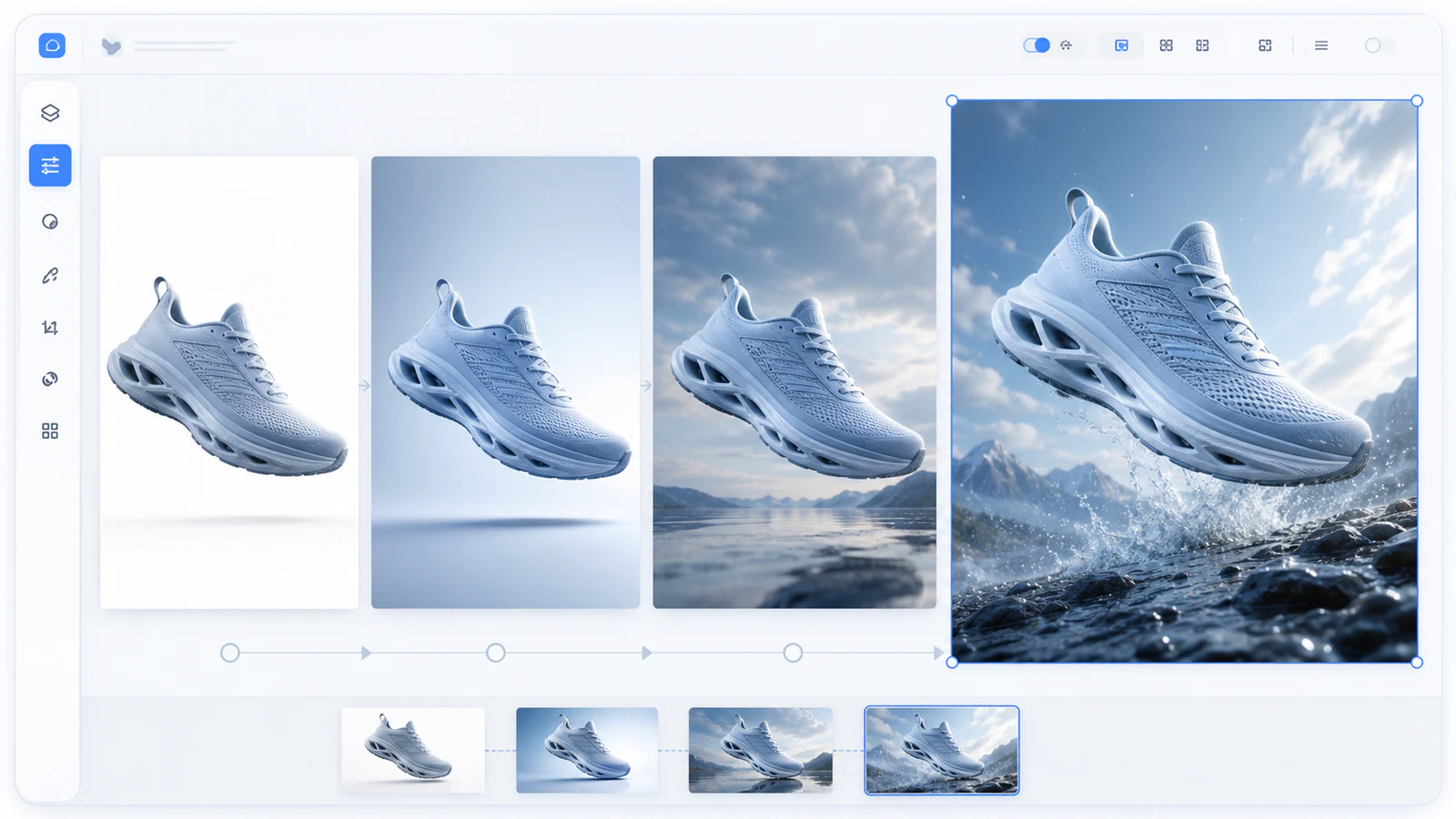Click the top-right corner handle of selected image

(x=1417, y=101)
